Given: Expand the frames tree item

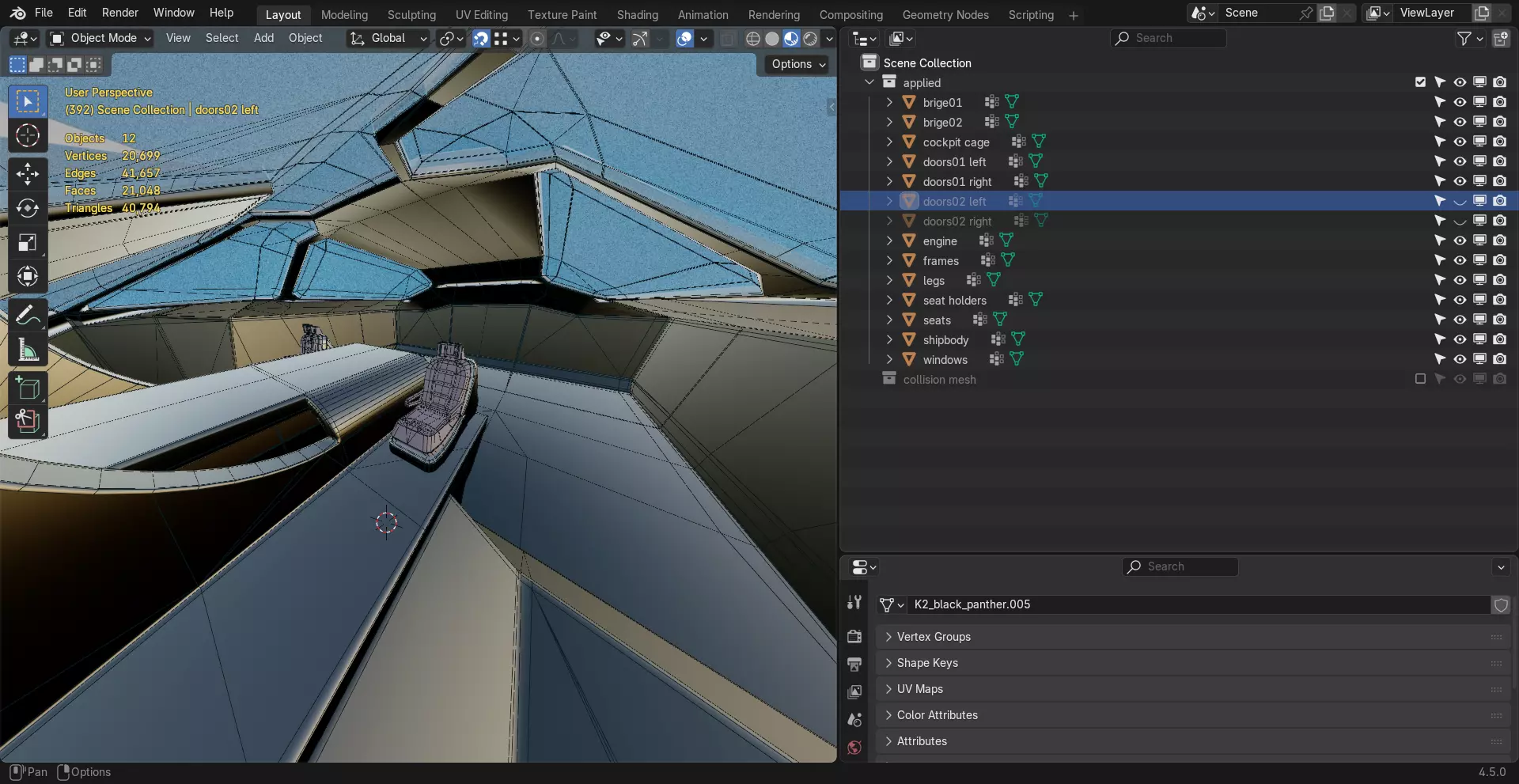Looking at the screenshot, I should pyautogui.click(x=889, y=260).
